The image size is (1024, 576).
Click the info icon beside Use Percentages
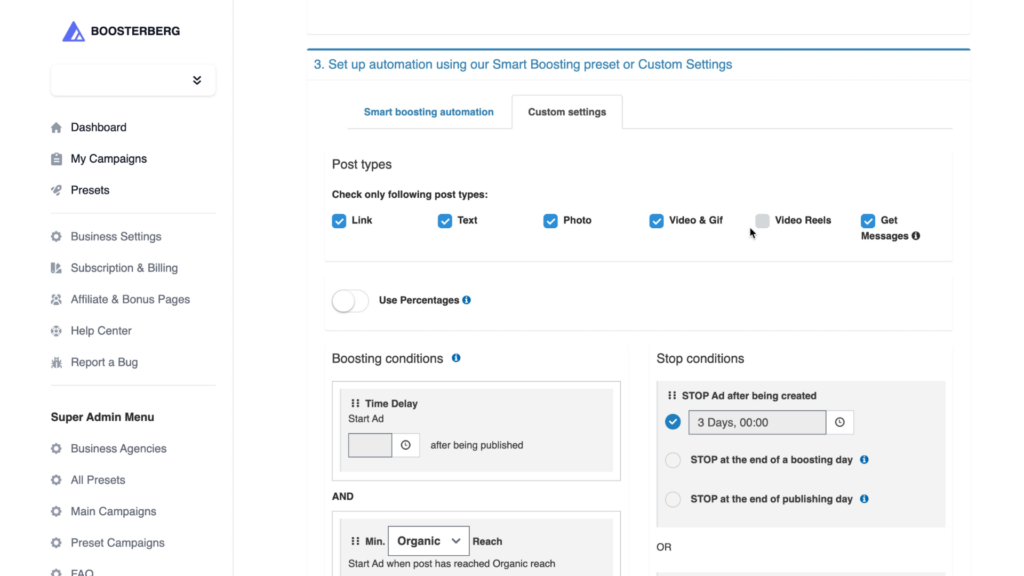[466, 300]
